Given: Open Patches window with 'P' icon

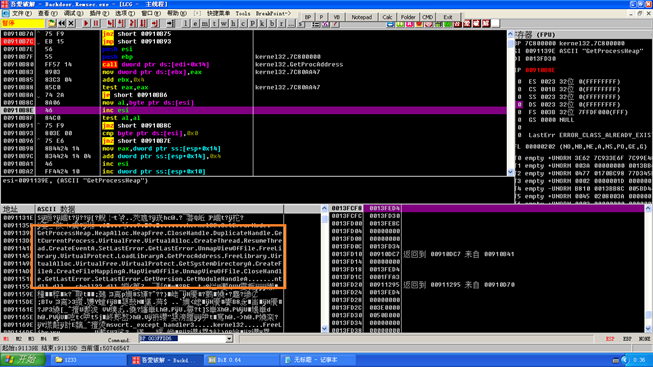Looking at the screenshot, I should [x=252, y=23].
